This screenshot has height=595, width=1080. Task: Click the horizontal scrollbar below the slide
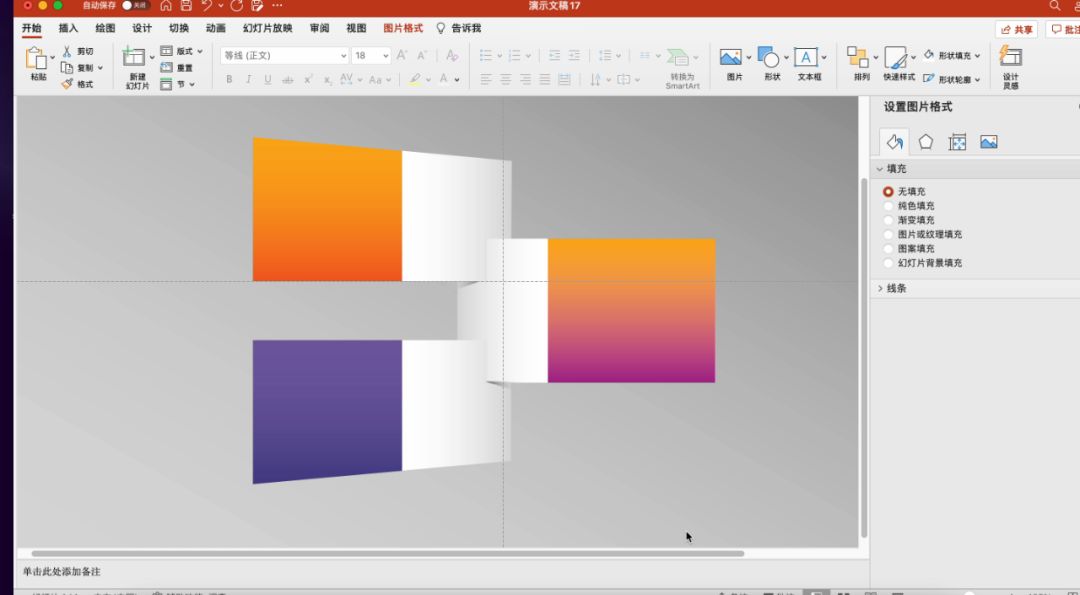point(388,554)
